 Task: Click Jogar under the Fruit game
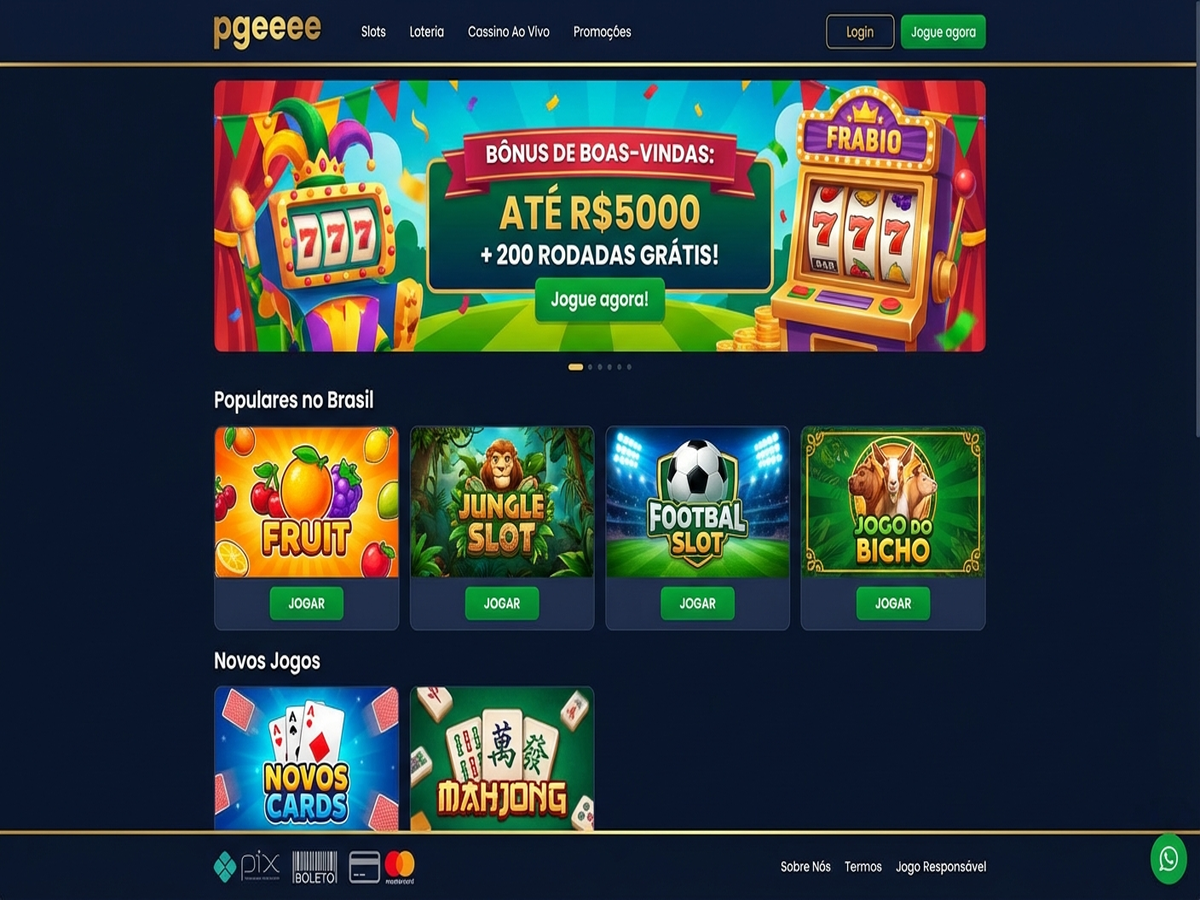pos(306,603)
